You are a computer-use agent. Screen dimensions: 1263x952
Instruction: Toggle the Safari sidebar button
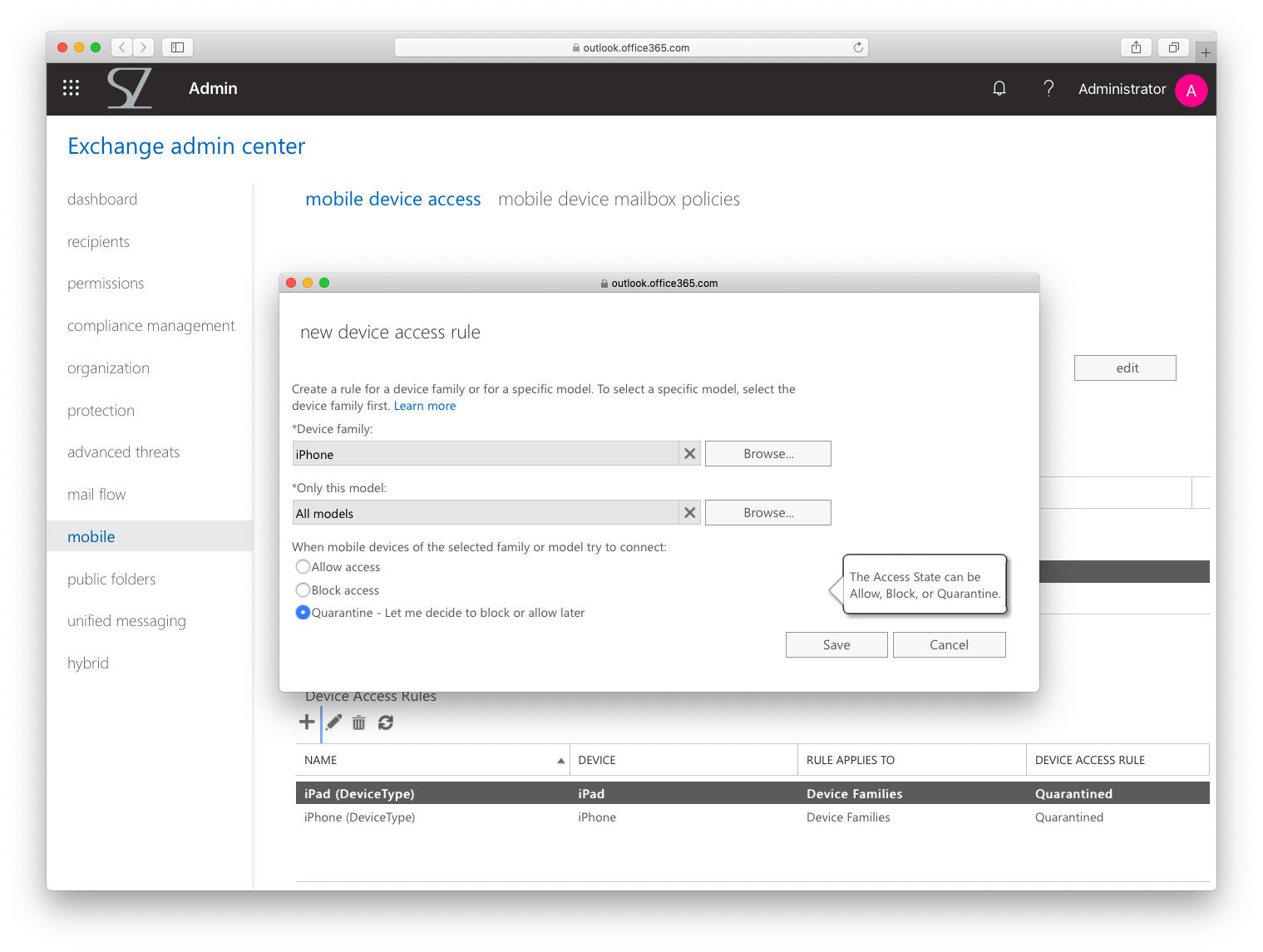pos(177,47)
